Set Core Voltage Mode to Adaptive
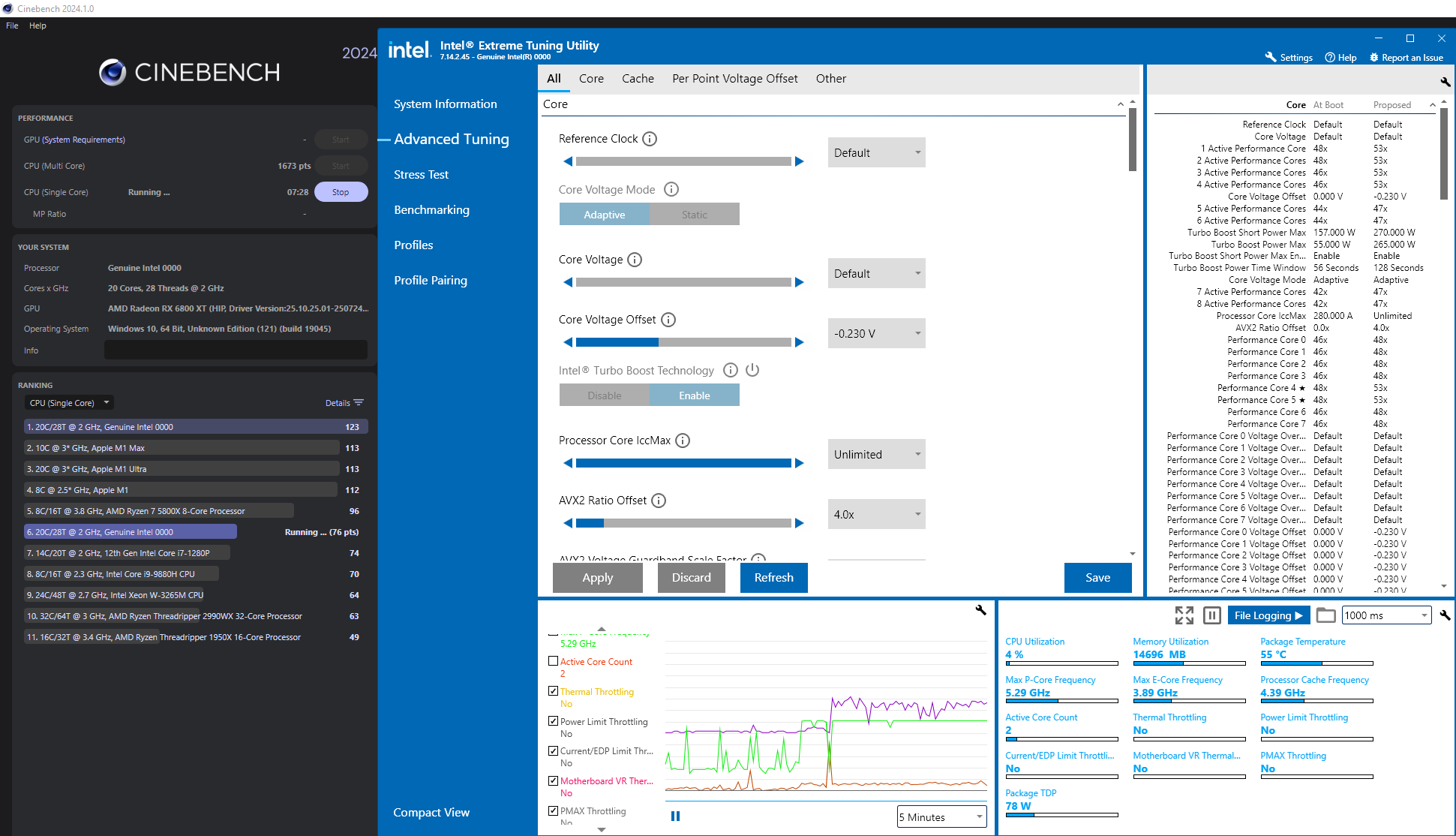 point(605,215)
